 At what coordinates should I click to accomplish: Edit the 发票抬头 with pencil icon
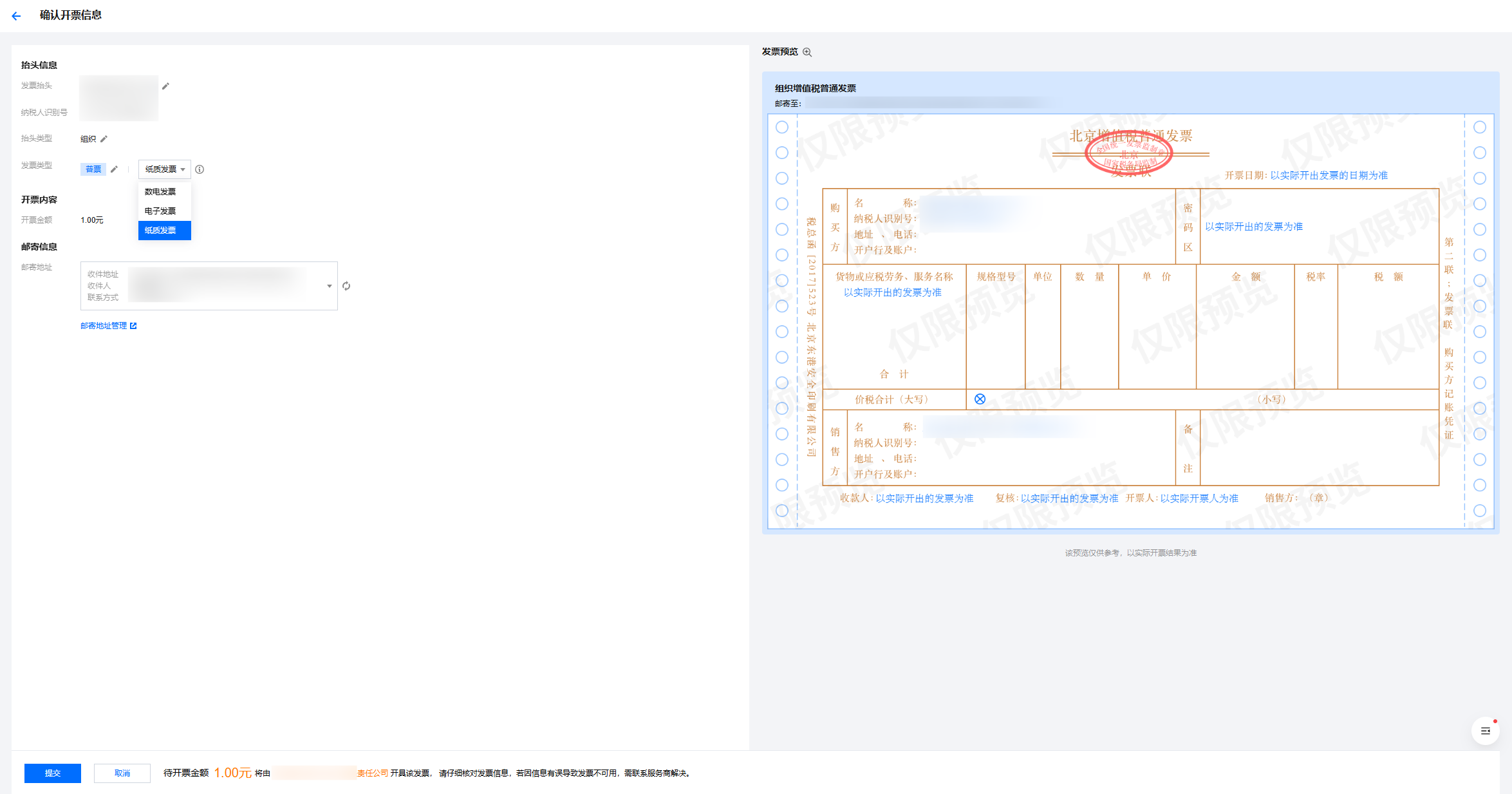(165, 86)
